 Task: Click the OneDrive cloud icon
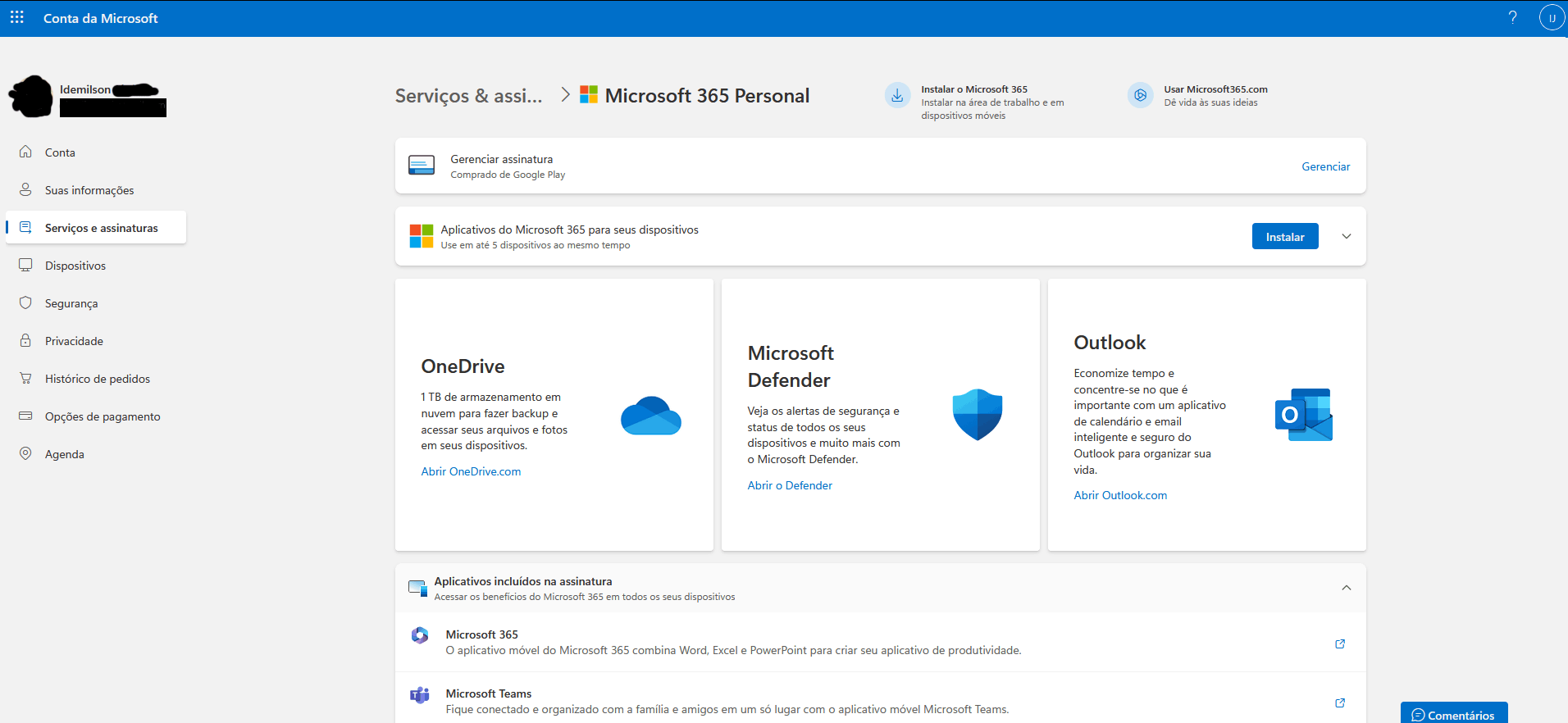(651, 416)
